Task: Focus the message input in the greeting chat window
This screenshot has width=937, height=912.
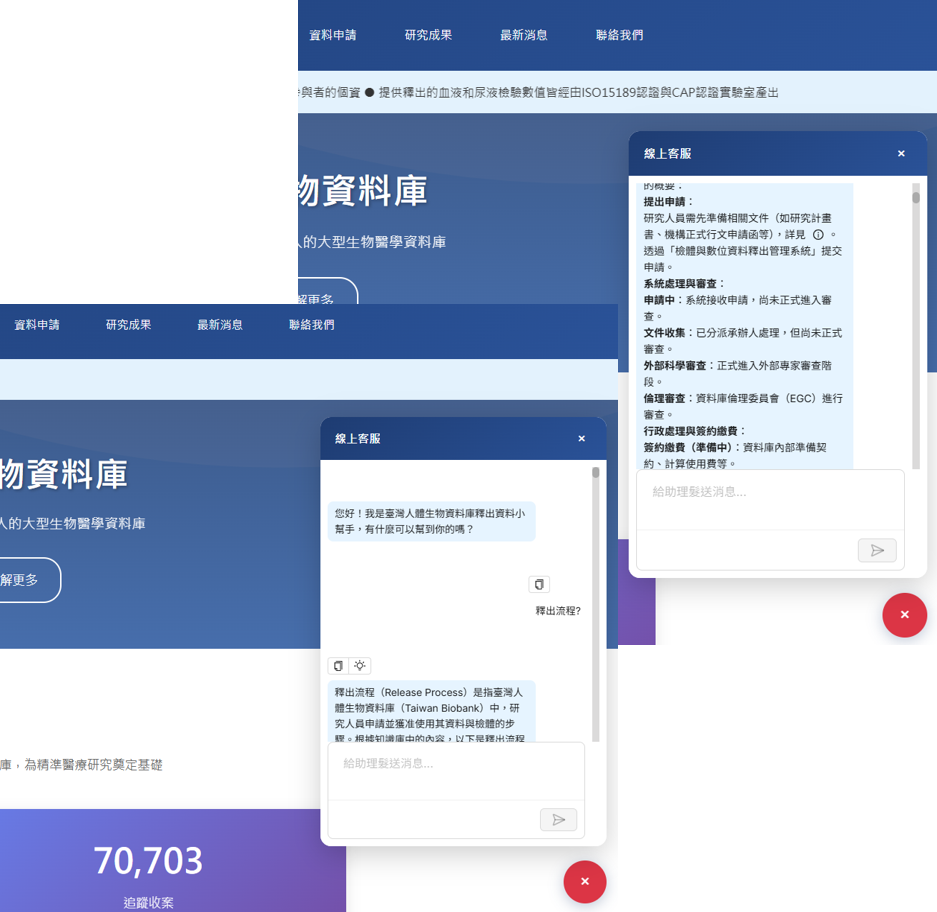Action: pos(456,764)
